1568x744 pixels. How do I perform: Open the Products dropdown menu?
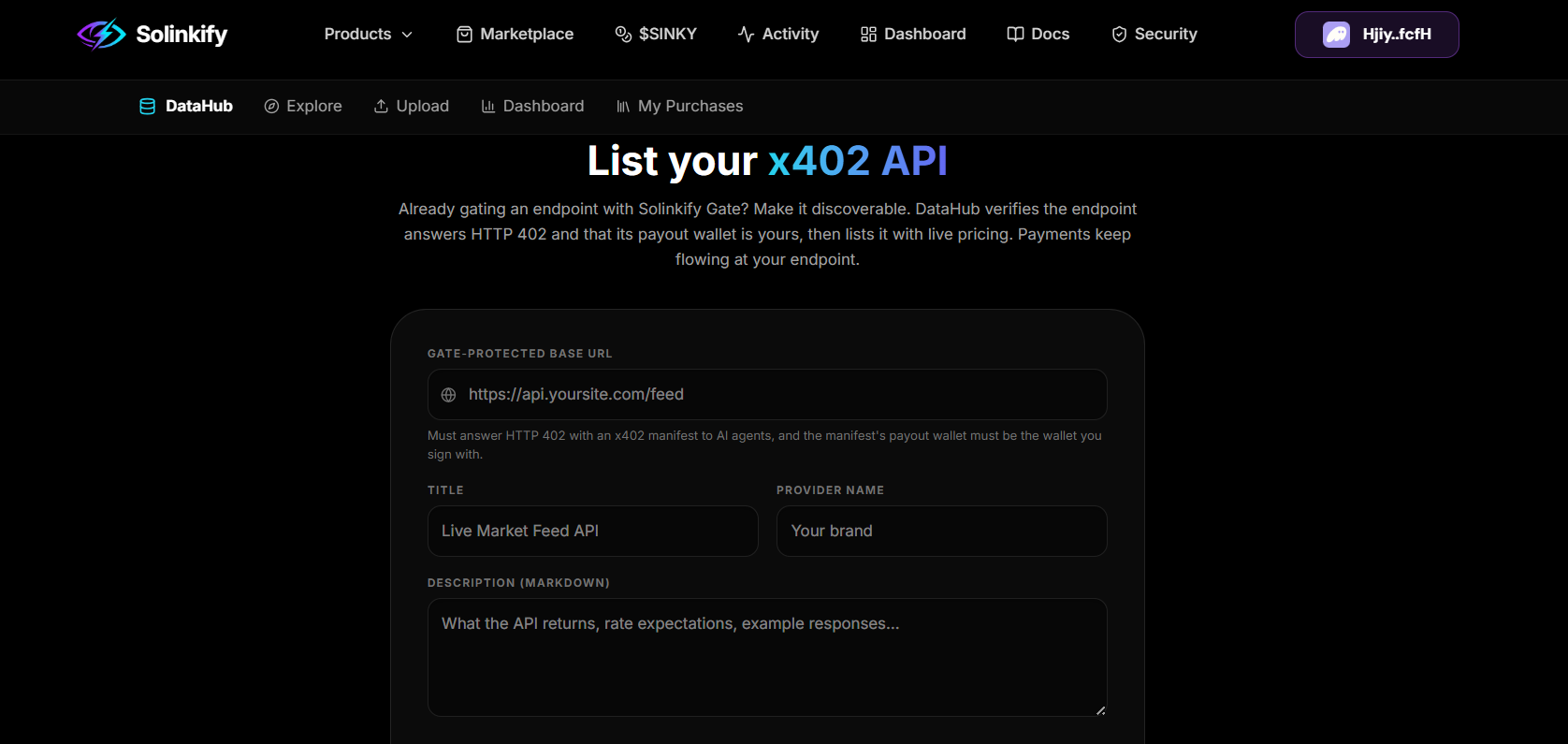368,34
